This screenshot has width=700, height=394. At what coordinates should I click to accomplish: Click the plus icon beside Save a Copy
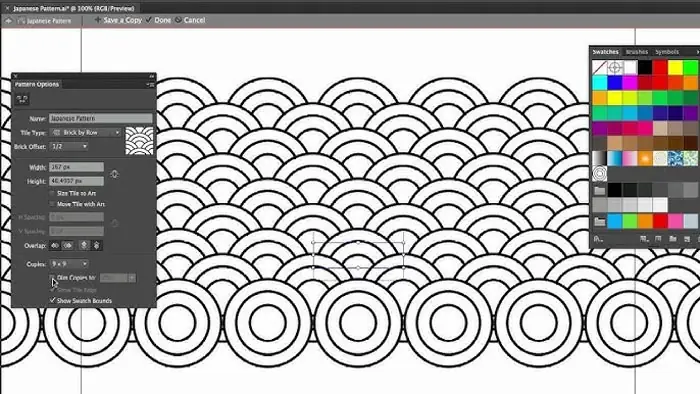coord(98,20)
